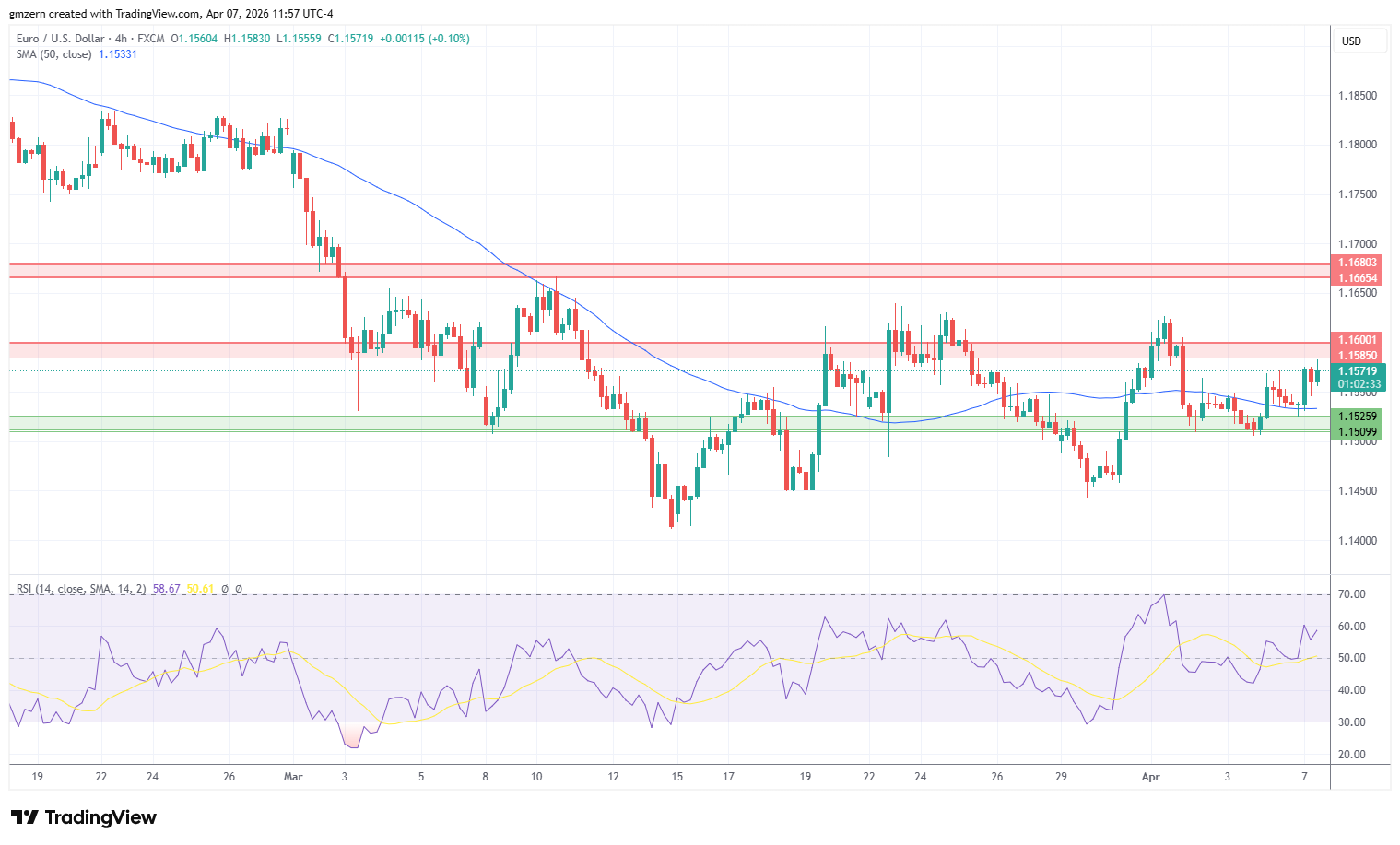Click the RSI 20.00 axis label

click(x=1352, y=755)
